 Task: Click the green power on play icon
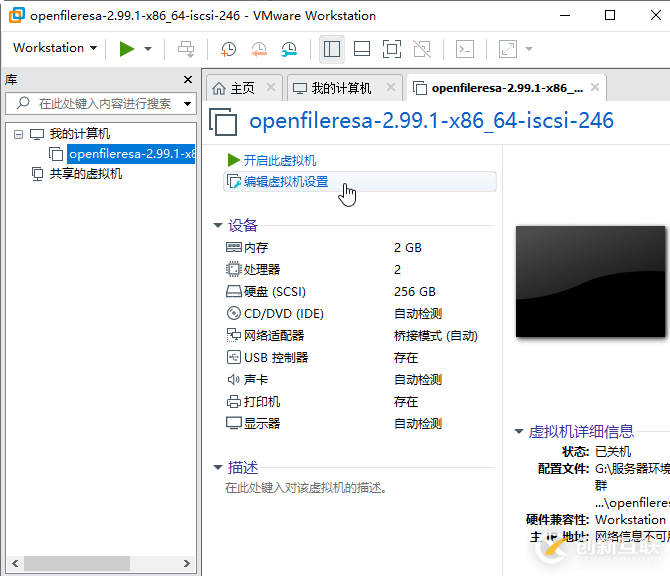tap(127, 48)
